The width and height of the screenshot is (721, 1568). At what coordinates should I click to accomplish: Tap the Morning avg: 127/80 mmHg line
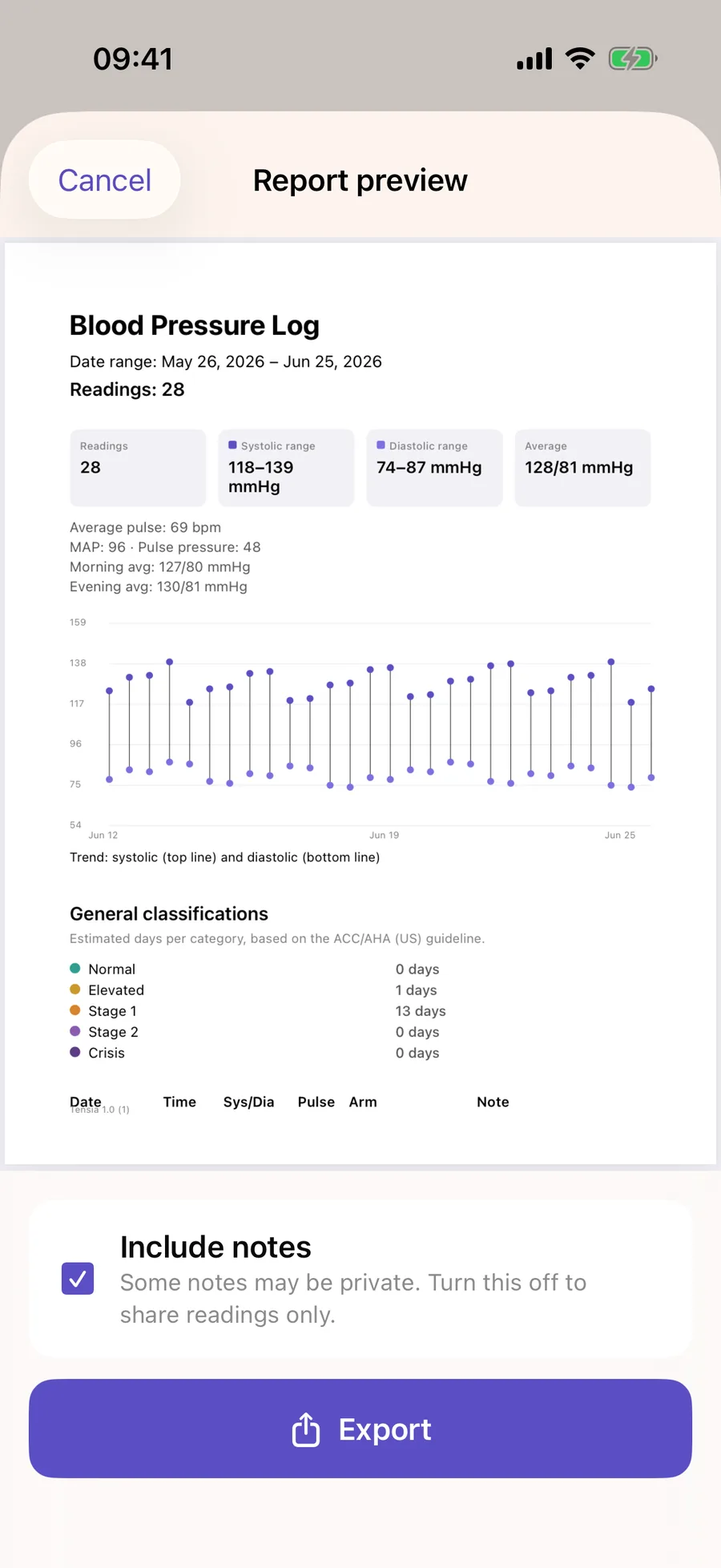click(160, 567)
